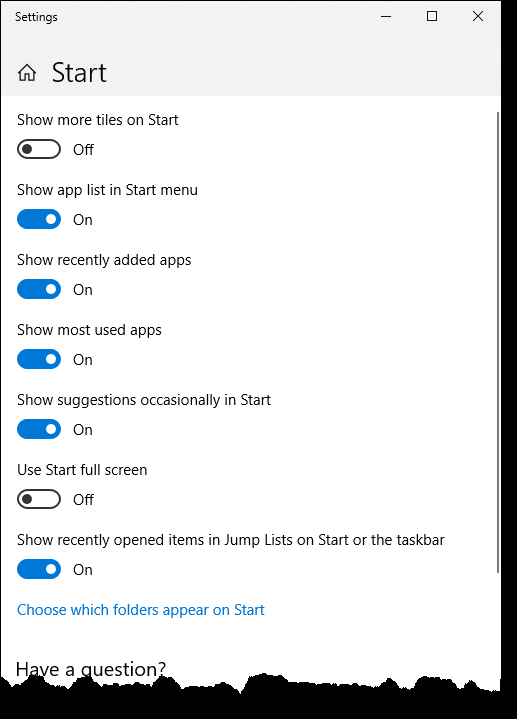The height and width of the screenshot is (719, 517).
Task: Click the Have a question? heading
Action: coord(91,669)
